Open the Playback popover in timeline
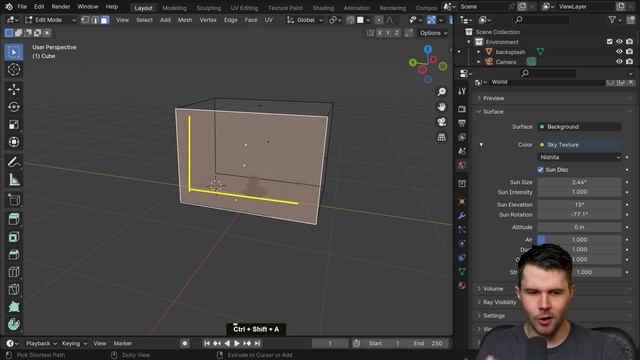Image resolution: width=640 pixels, height=360 pixels. click(41, 344)
